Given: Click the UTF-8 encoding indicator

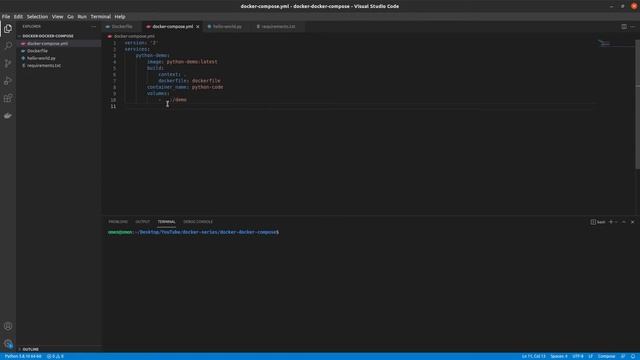Looking at the screenshot, I should pos(578,356).
